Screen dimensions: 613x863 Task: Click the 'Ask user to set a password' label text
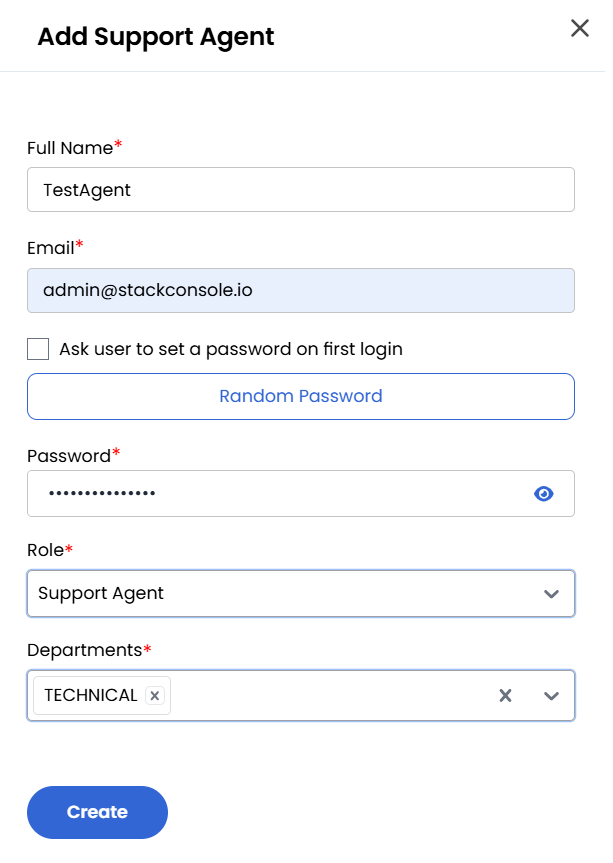[x=231, y=349]
